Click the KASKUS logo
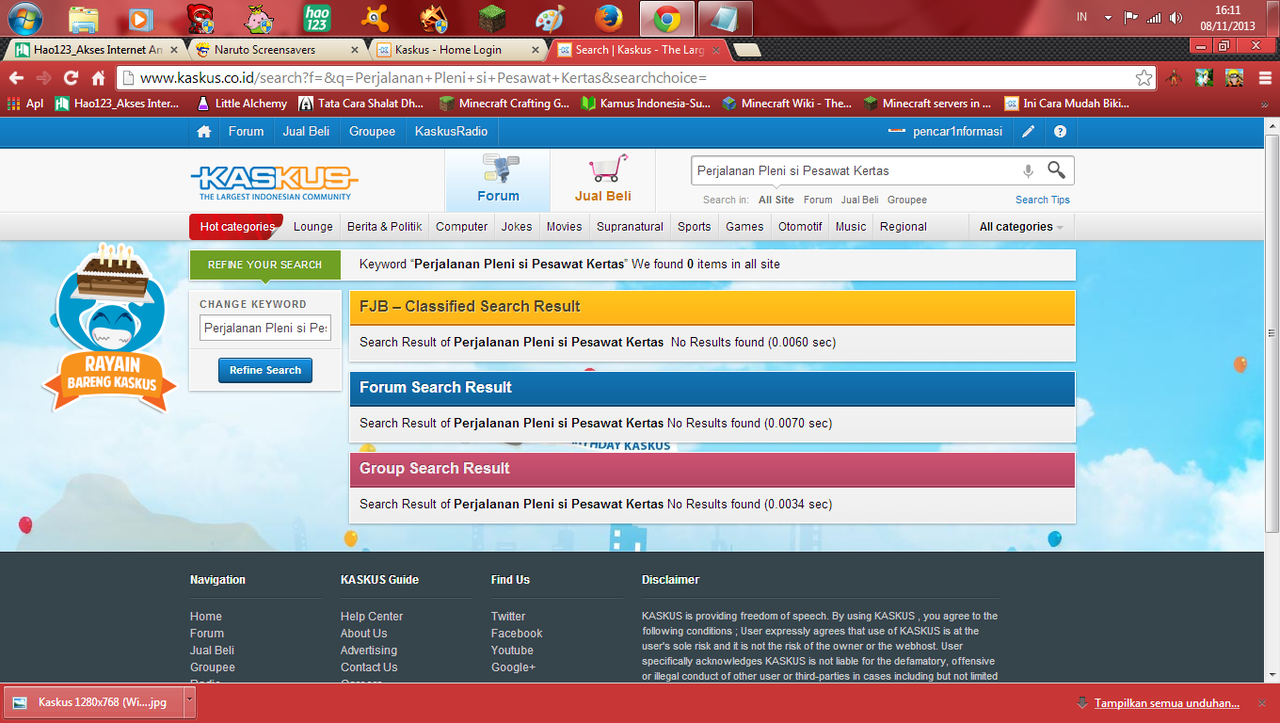1280x723 pixels. click(x=274, y=182)
